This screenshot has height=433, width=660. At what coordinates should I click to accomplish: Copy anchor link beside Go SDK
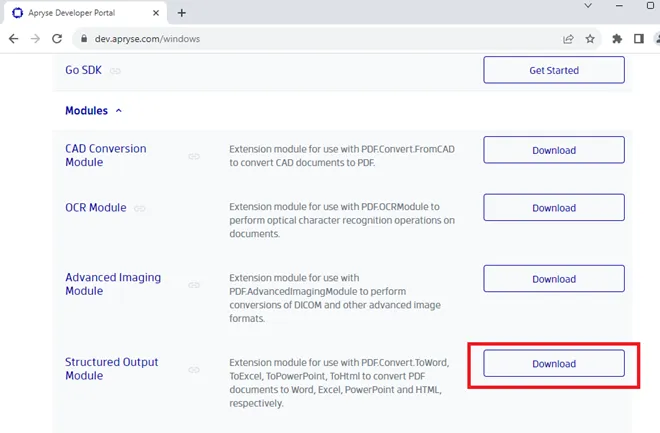[115, 71]
